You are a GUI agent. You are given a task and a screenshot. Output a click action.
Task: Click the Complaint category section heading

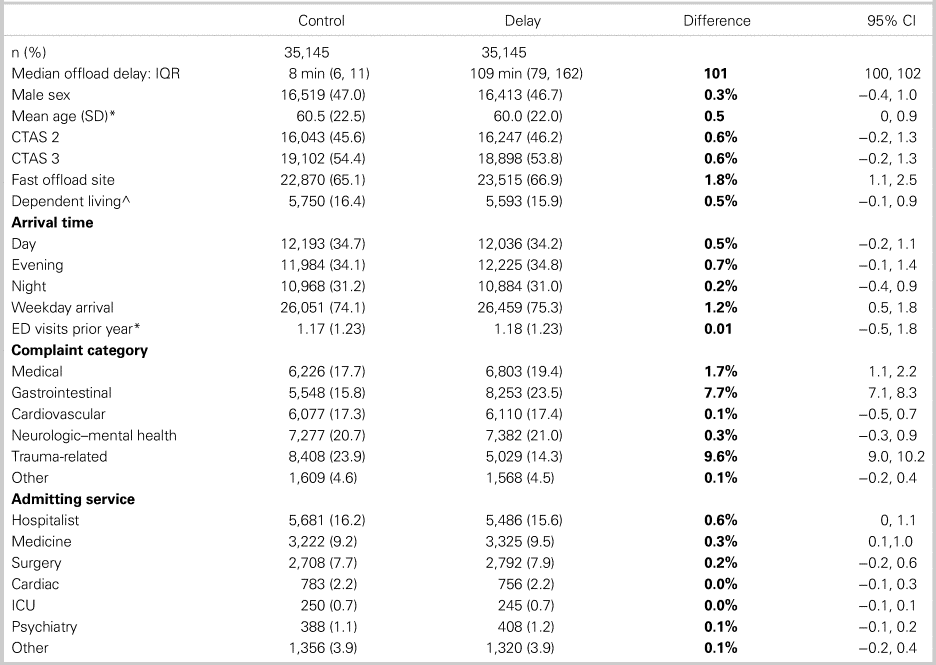[x=80, y=350]
